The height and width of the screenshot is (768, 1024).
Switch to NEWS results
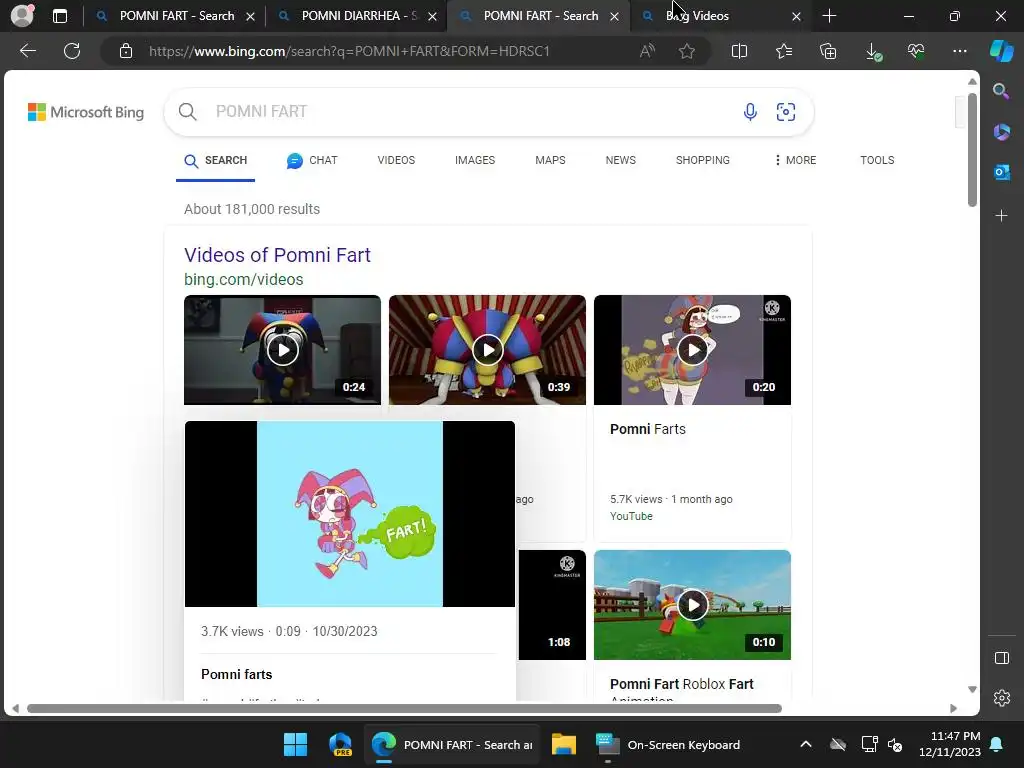point(620,161)
